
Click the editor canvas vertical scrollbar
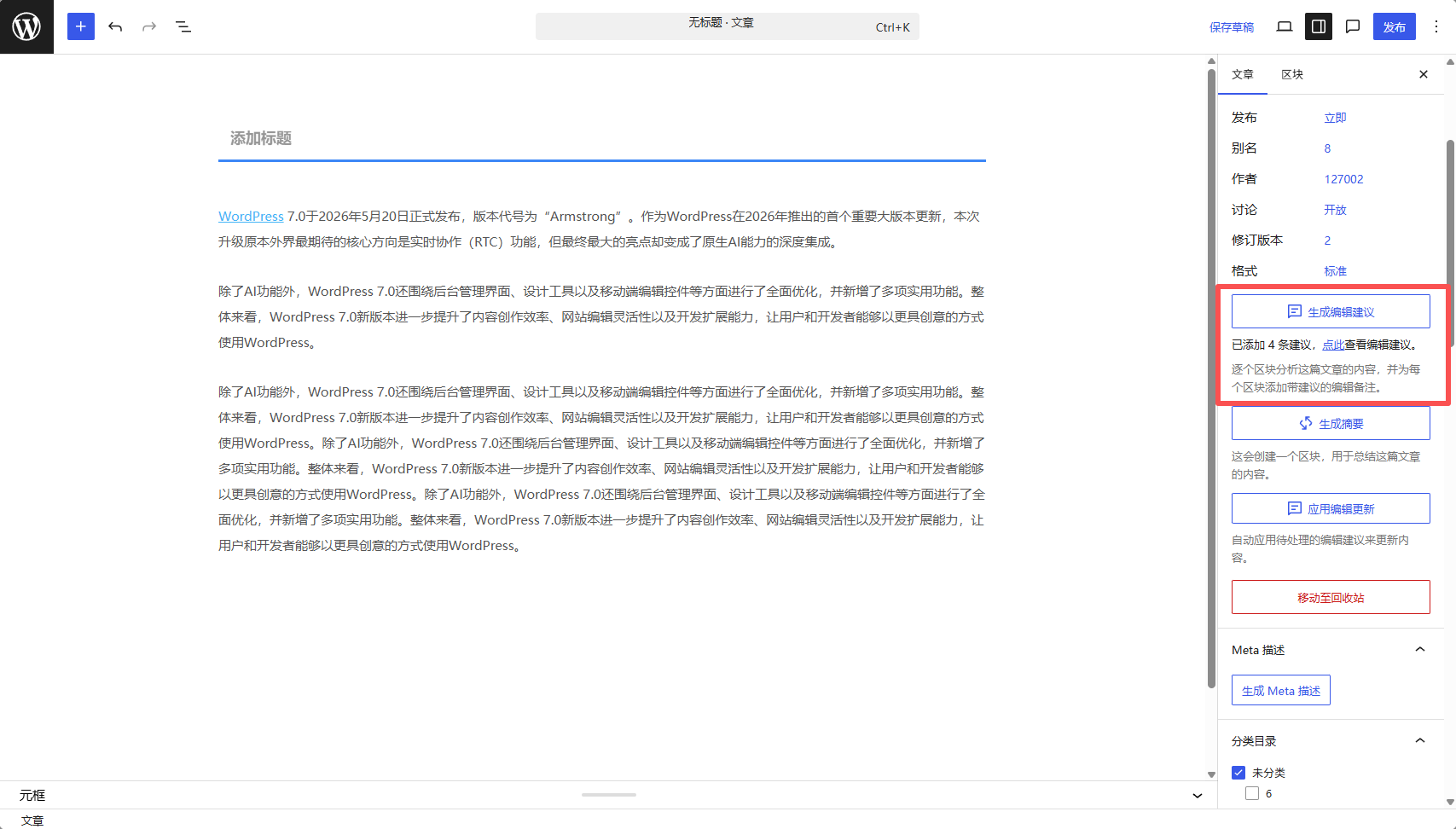tap(1211, 379)
